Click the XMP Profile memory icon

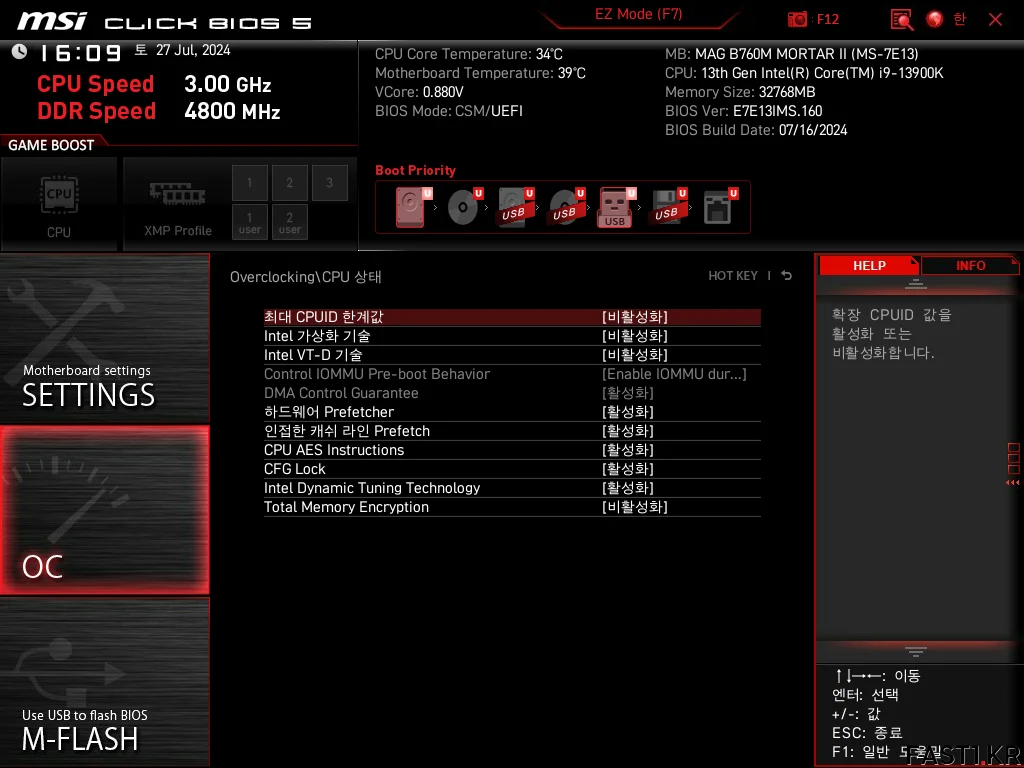[x=178, y=194]
